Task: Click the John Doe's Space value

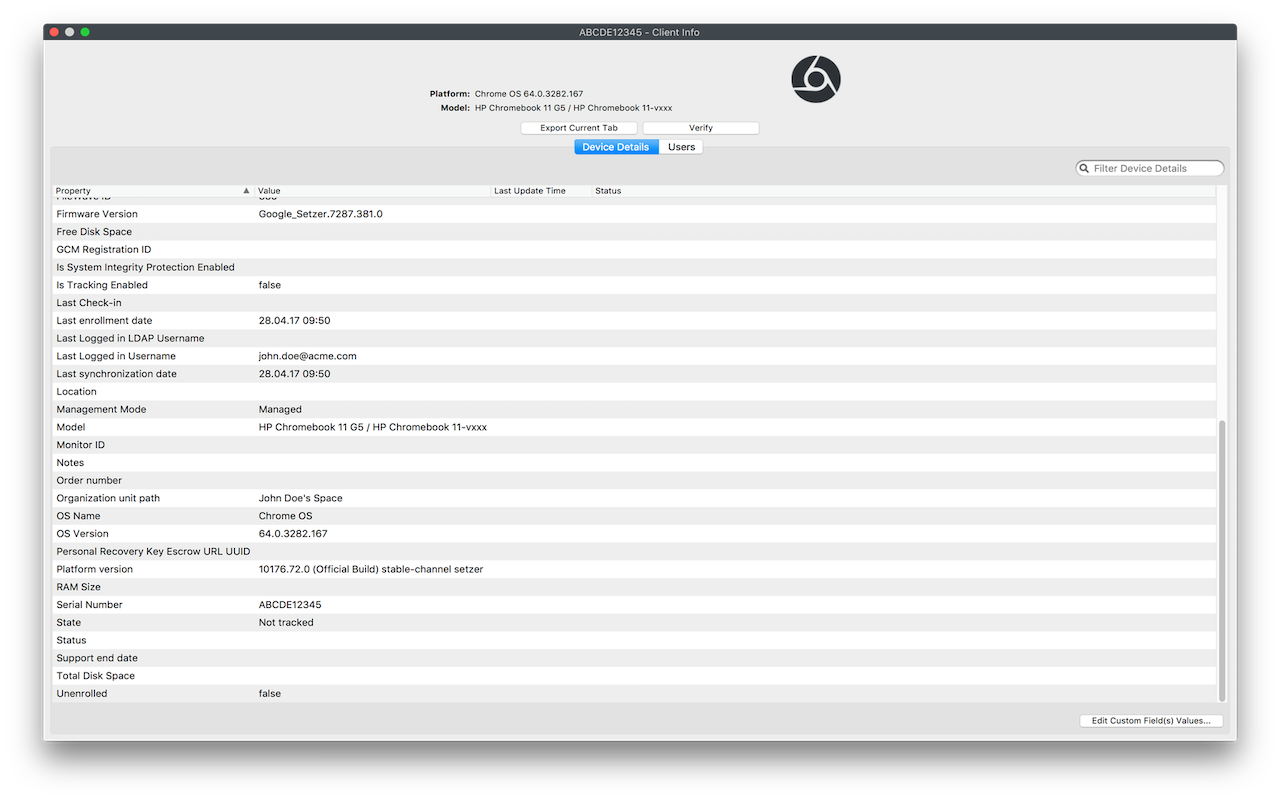Action: tap(301, 498)
